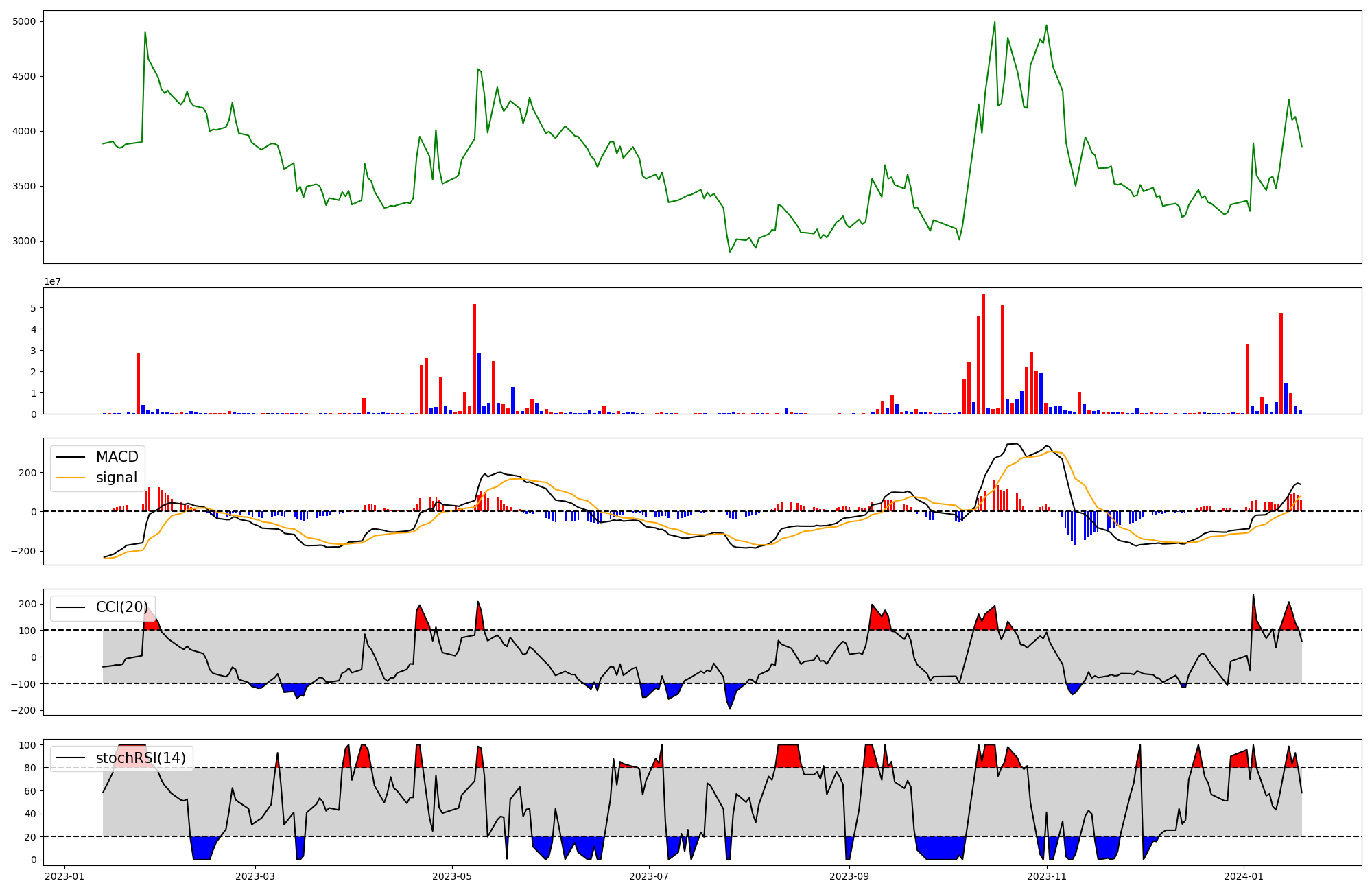Screen dimensions: 1372x892
Task: Click the 2023-05 date tick label
Action: [x=452, y=876]
